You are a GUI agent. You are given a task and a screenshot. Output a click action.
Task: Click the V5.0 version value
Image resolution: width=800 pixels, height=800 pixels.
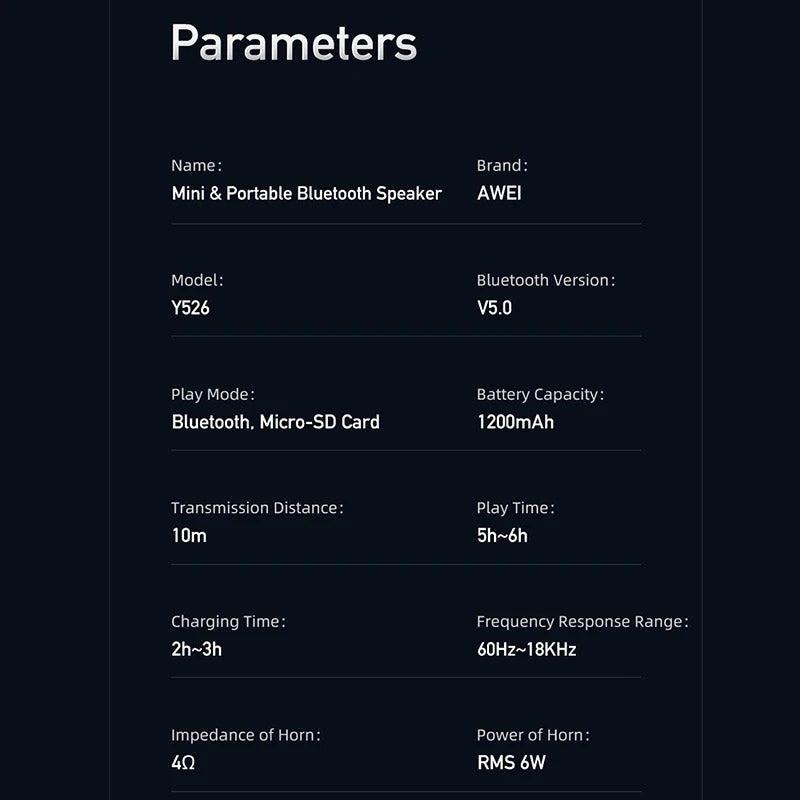(494, 308)
